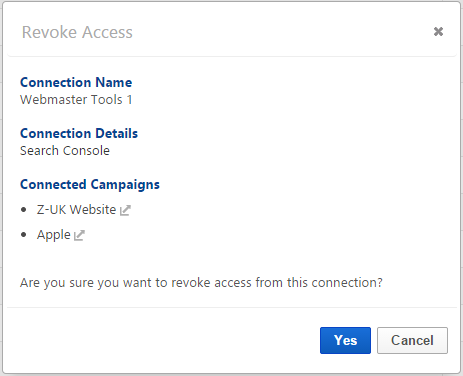Click the Cancel button
The width and height of the screenshot is (463, 376).
point(412,340)
